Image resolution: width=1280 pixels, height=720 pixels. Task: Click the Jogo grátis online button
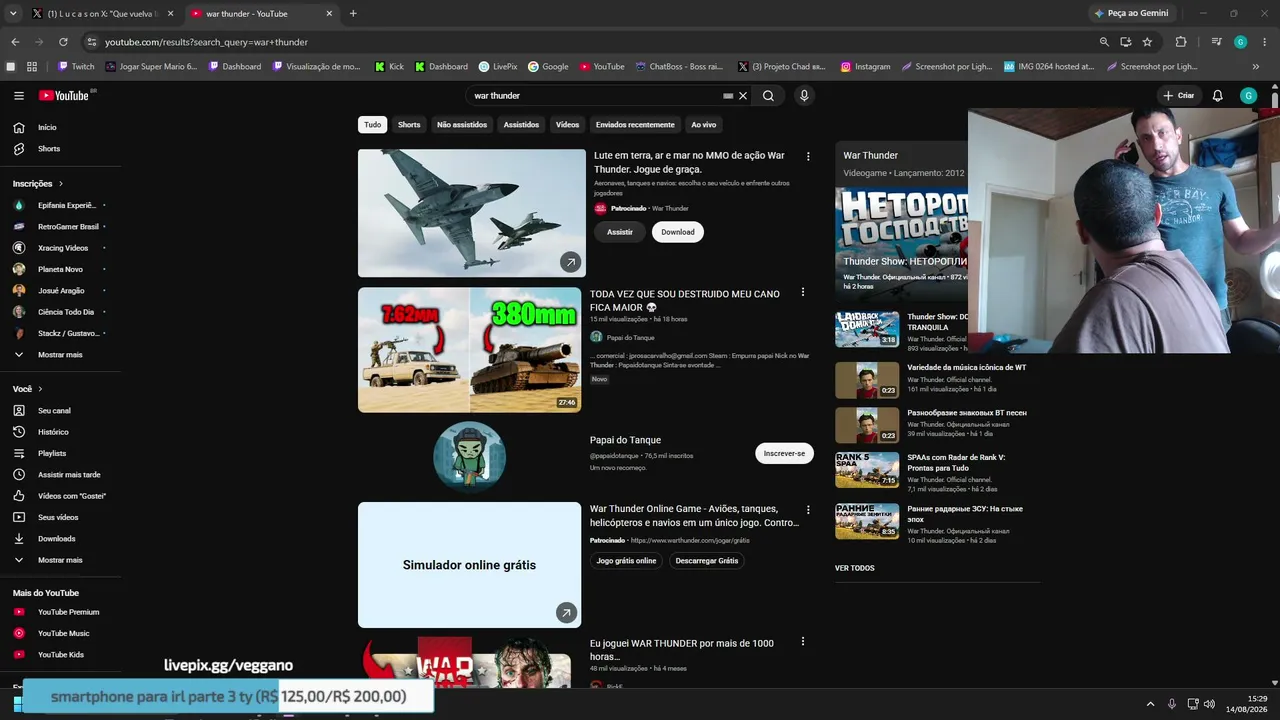[x=626, y=561]
